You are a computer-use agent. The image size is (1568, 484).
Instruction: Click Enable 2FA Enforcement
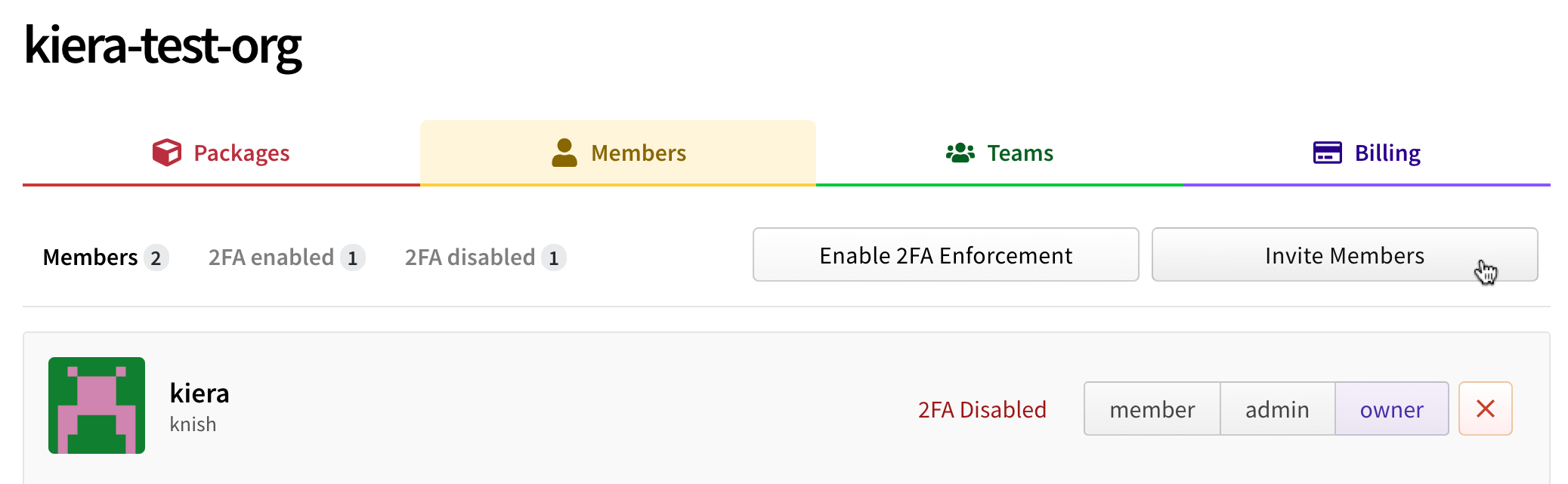point(945,255)
